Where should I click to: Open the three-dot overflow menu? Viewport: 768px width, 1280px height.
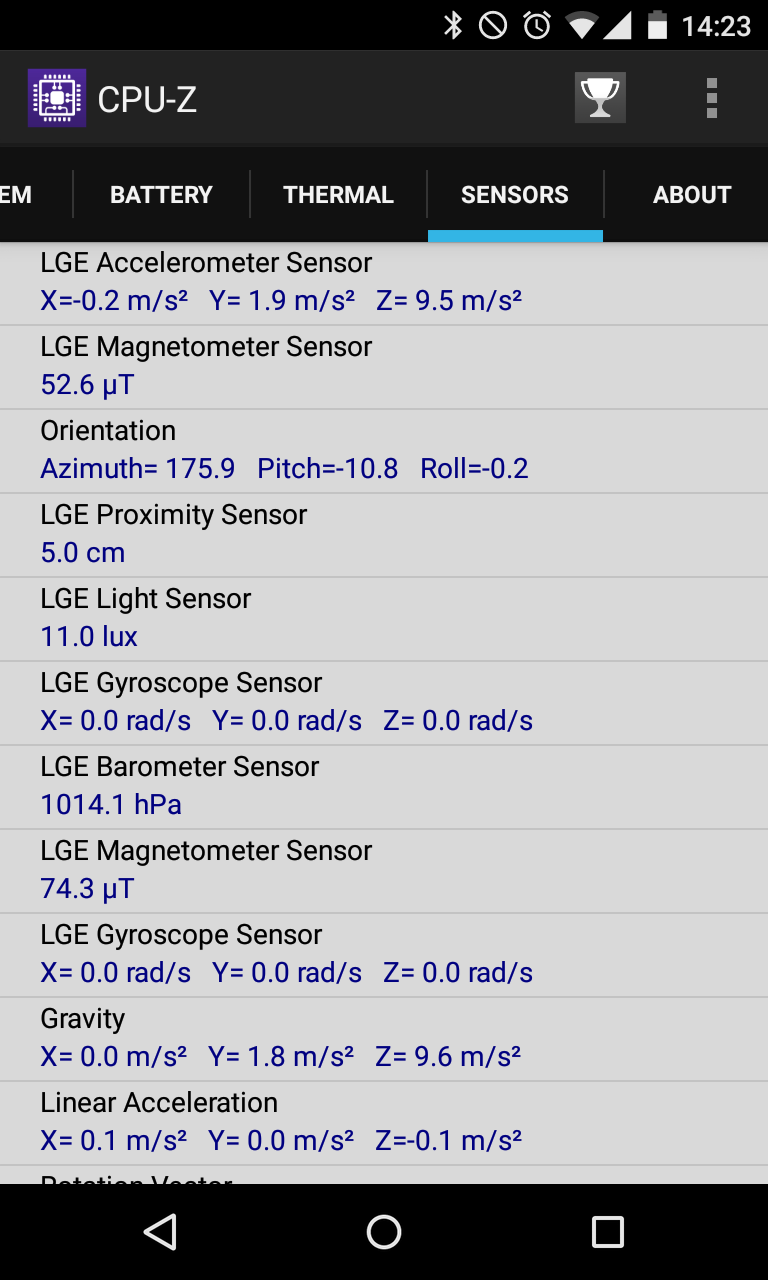(x=712, y=98)
